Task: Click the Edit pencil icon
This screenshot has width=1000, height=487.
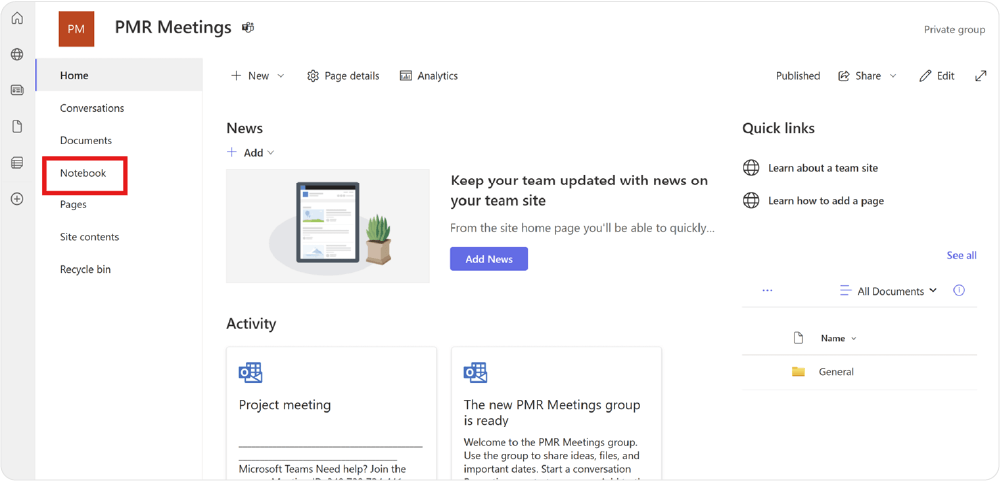Action: [925, 76]
